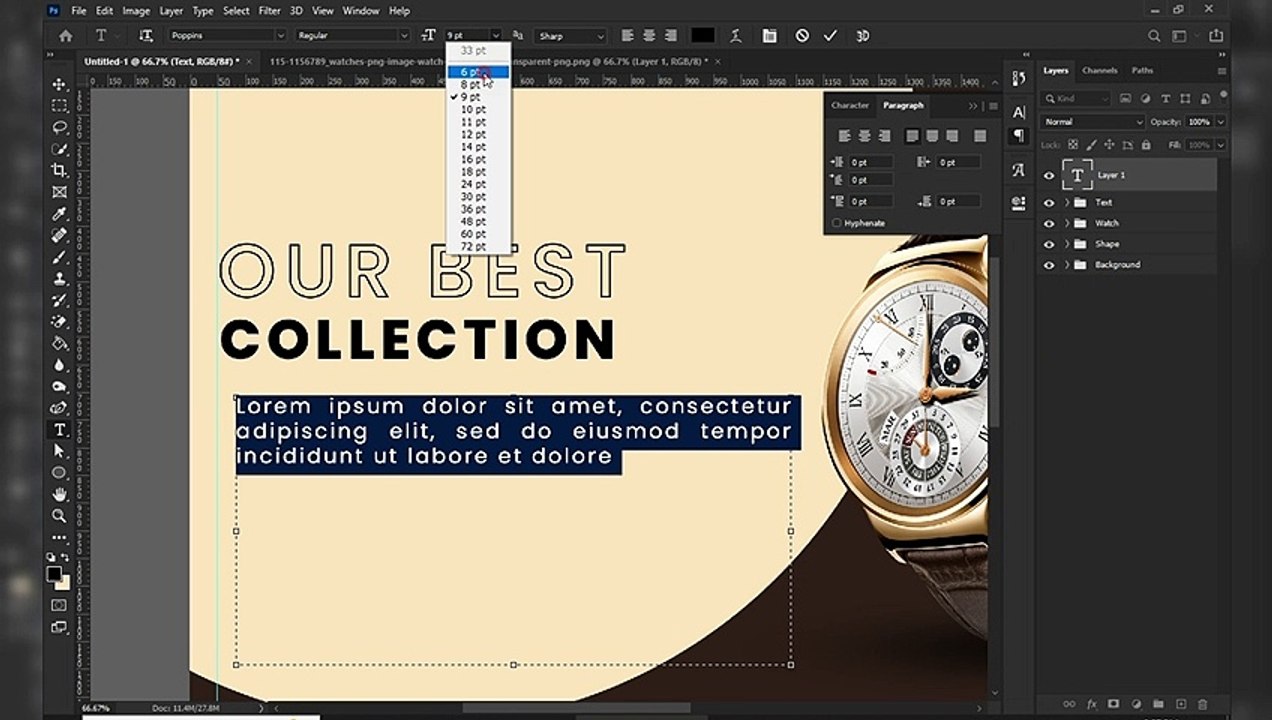Toggle Quick Mask mode icon
Screen dimensions: 1272x720
[x=59, y=605]
